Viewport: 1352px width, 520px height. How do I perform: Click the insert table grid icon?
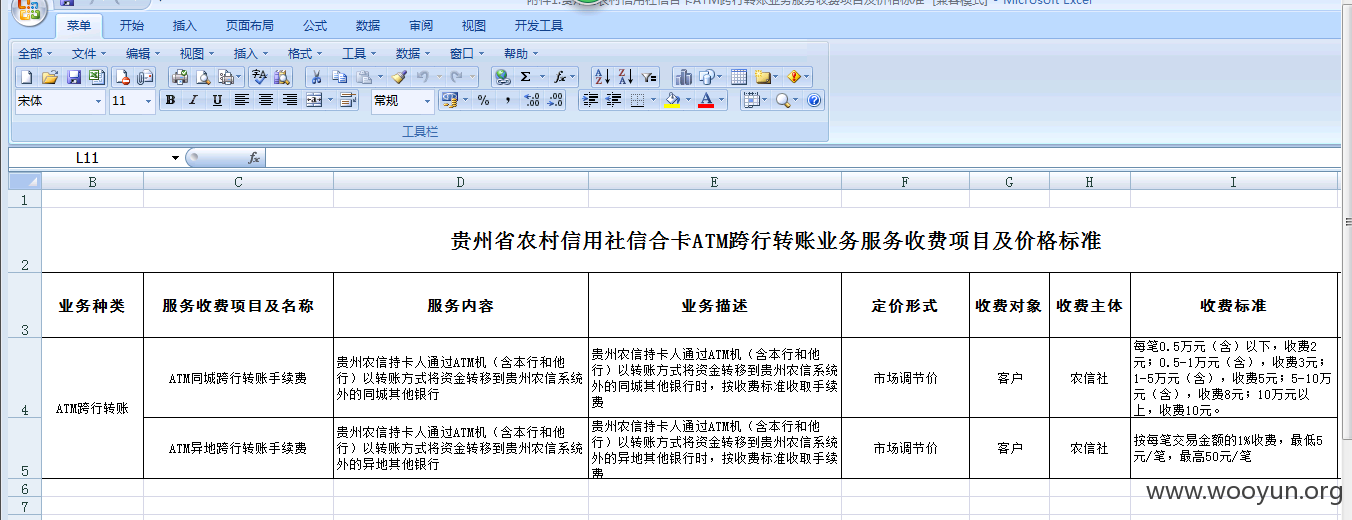(739, 76)
